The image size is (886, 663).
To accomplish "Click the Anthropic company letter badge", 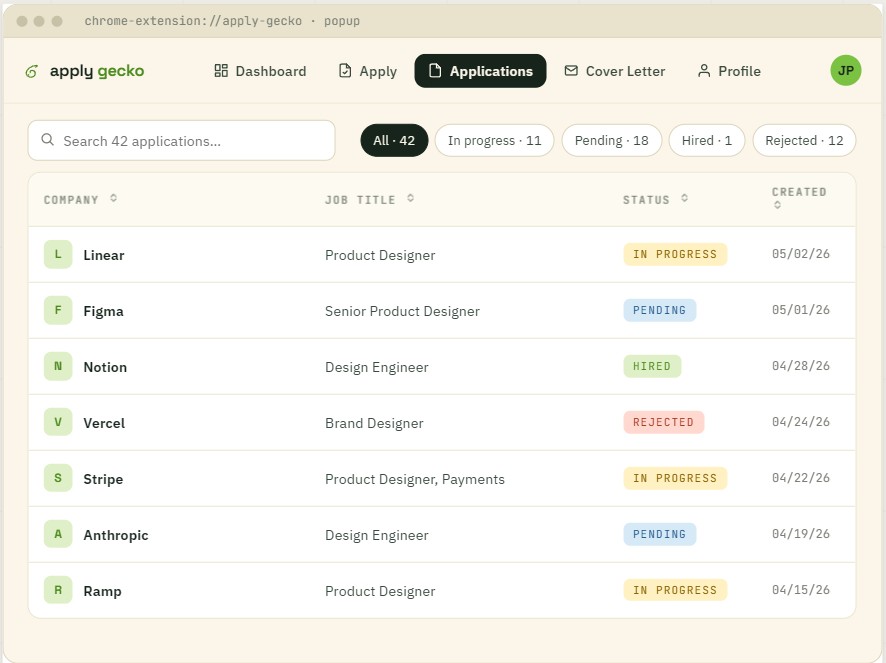I will [x=58, y=534].
